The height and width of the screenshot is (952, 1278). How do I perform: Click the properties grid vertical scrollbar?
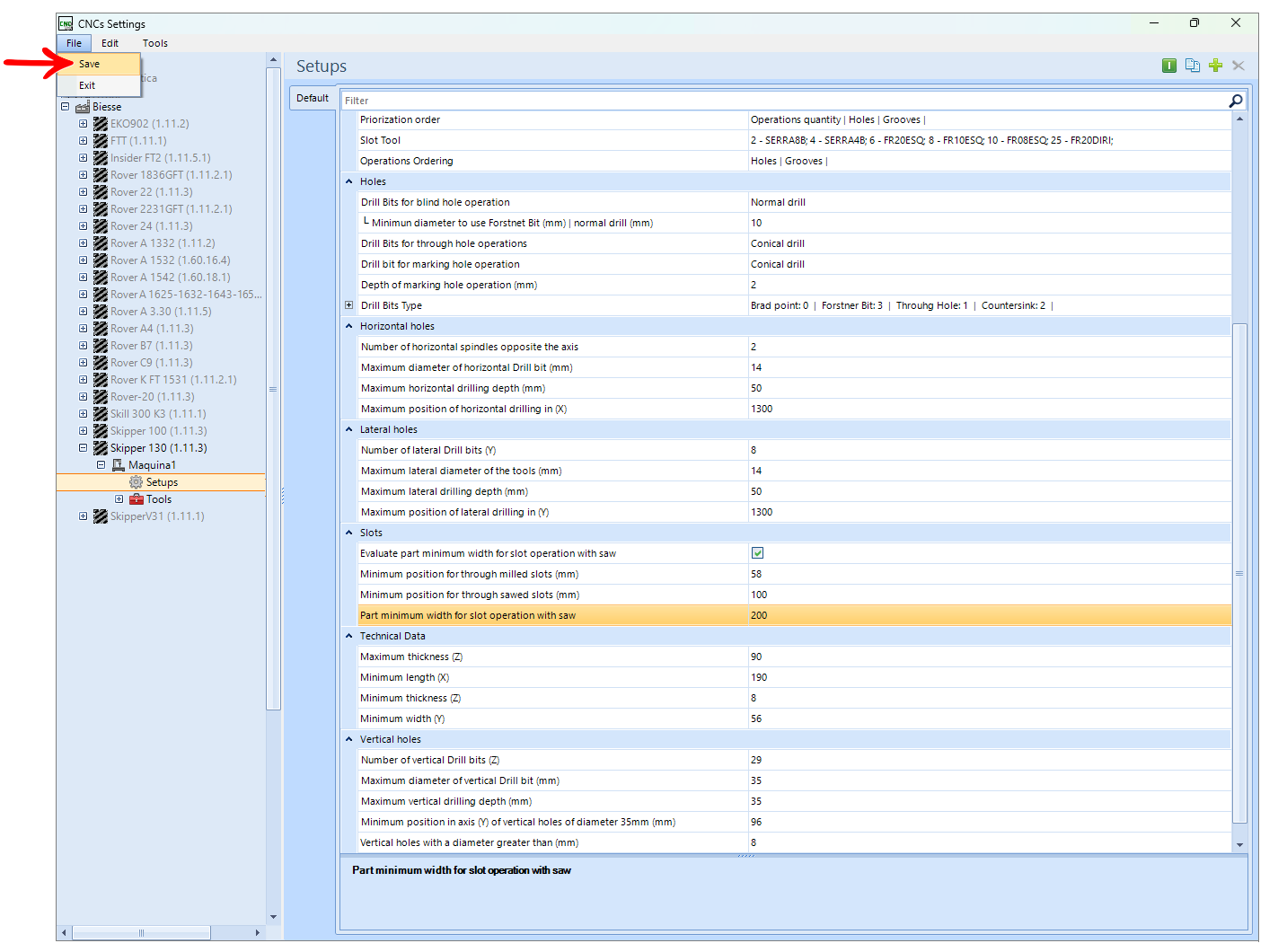point(1240,573)
